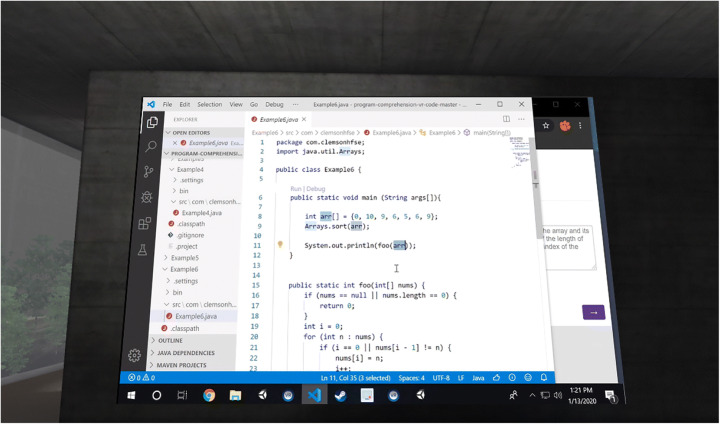Open the Windows Start menu
The width and height of the screenshot is (720, 424).
[131, 395]
